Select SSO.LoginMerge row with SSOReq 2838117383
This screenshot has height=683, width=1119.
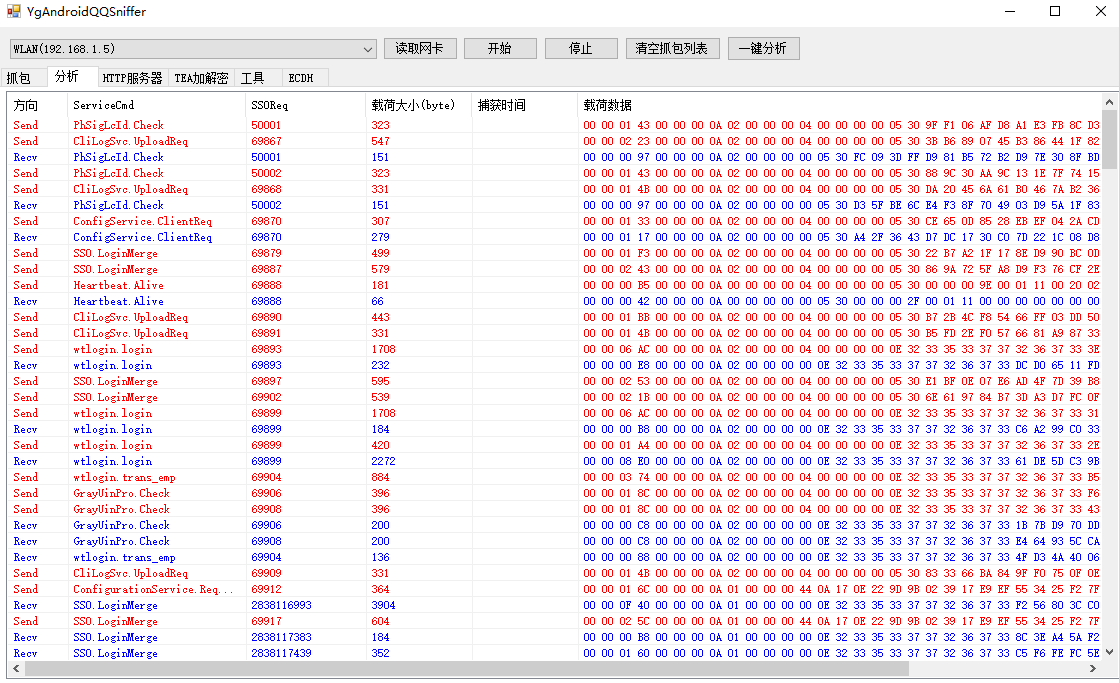555,637
